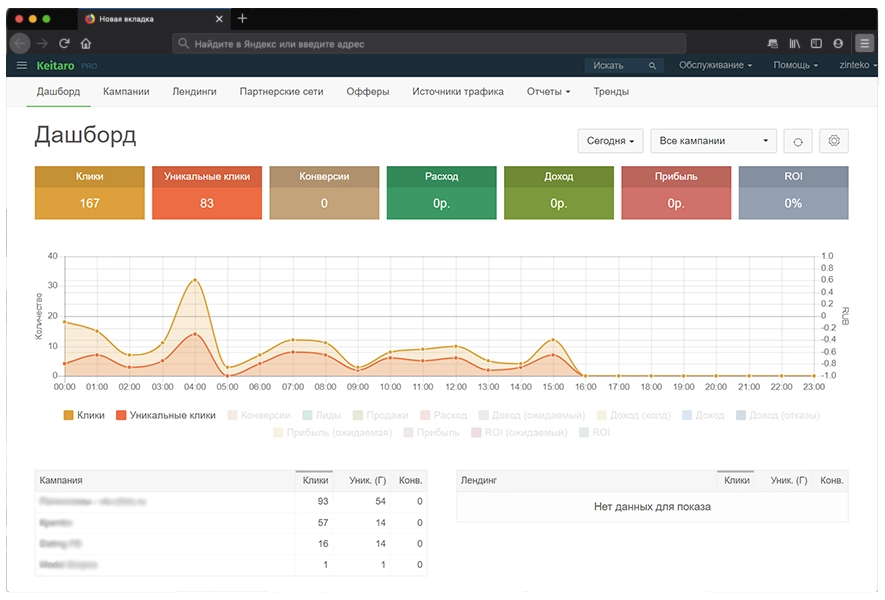Open the browser library bookmarks icon
The width and height of the screenshot is (885, 600).
(795, 44)
